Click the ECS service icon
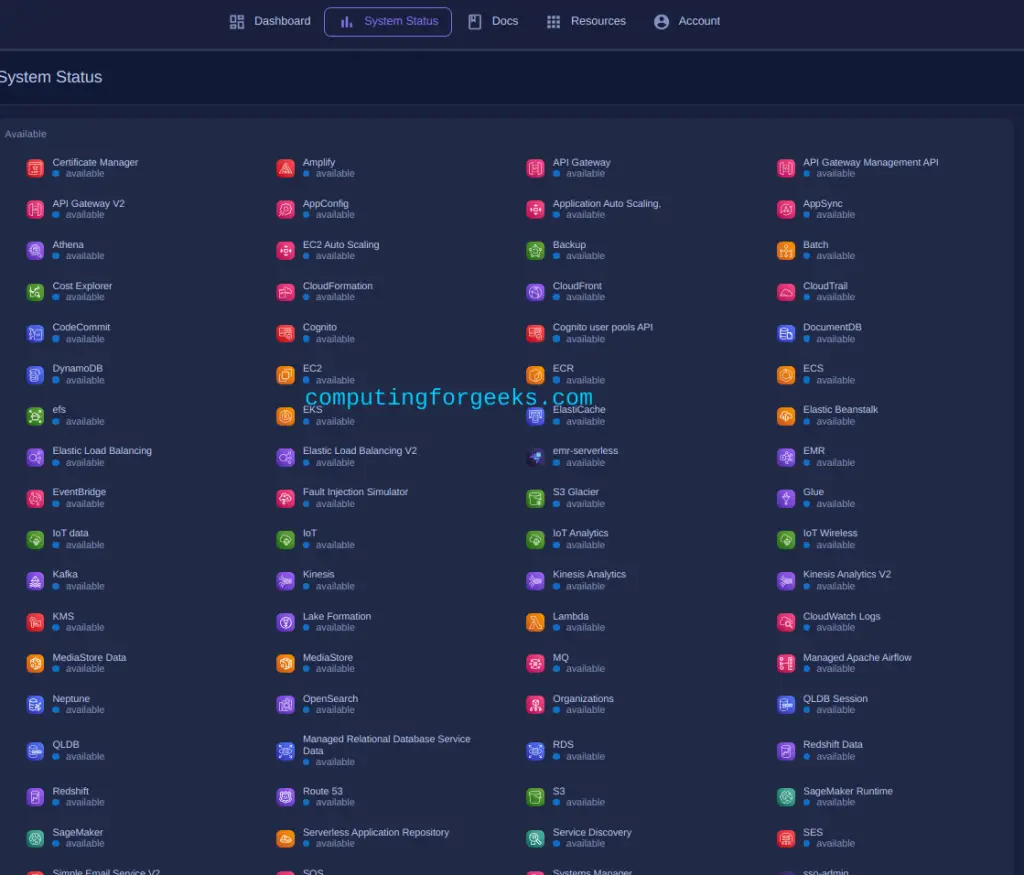The height and width of the screenshot is (875, 1024). click(786, 375)
